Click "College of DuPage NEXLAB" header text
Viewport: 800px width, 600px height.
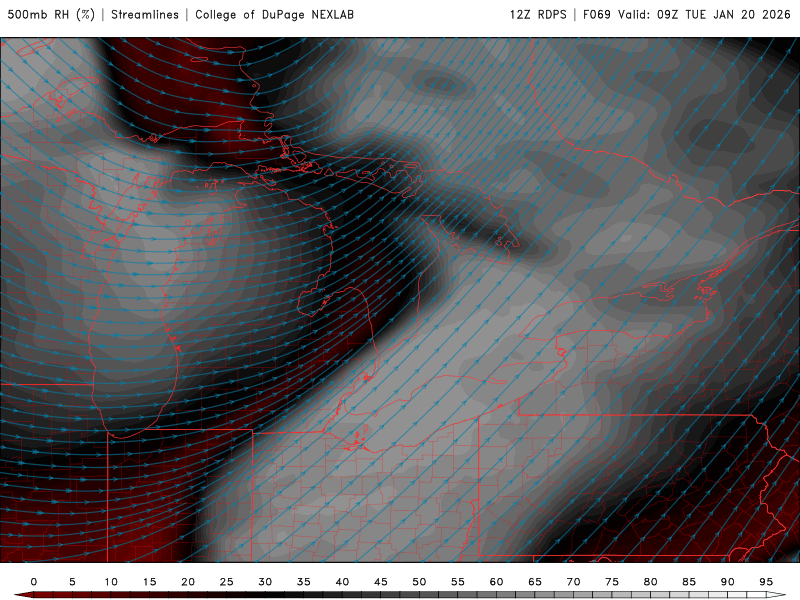tap(274, 15)
